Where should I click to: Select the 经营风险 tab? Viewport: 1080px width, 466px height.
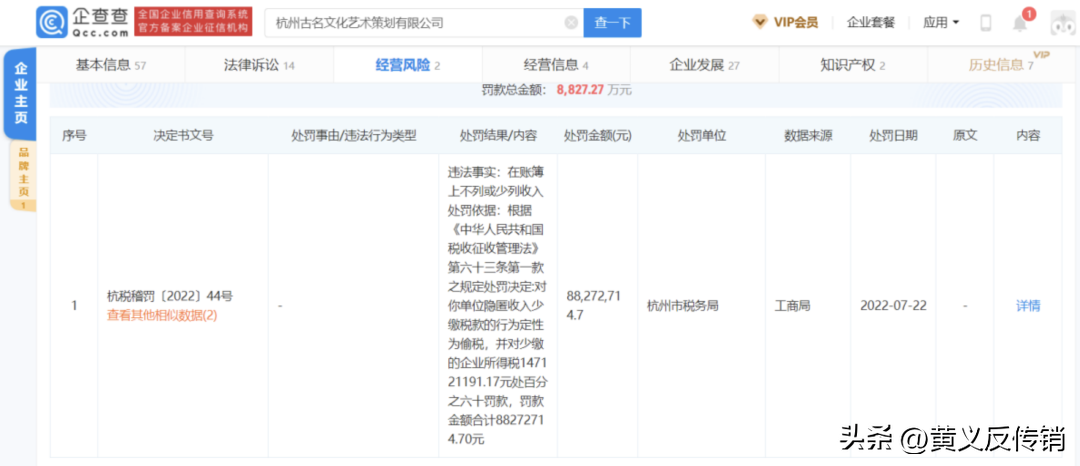407,65
